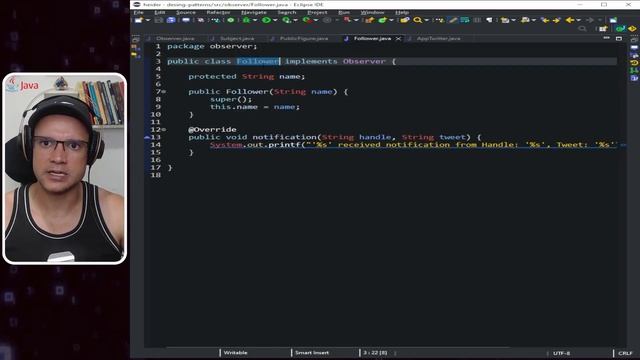Click the Save toolbar icon
The height and width of the screenshot is (360, 640).
158,20
